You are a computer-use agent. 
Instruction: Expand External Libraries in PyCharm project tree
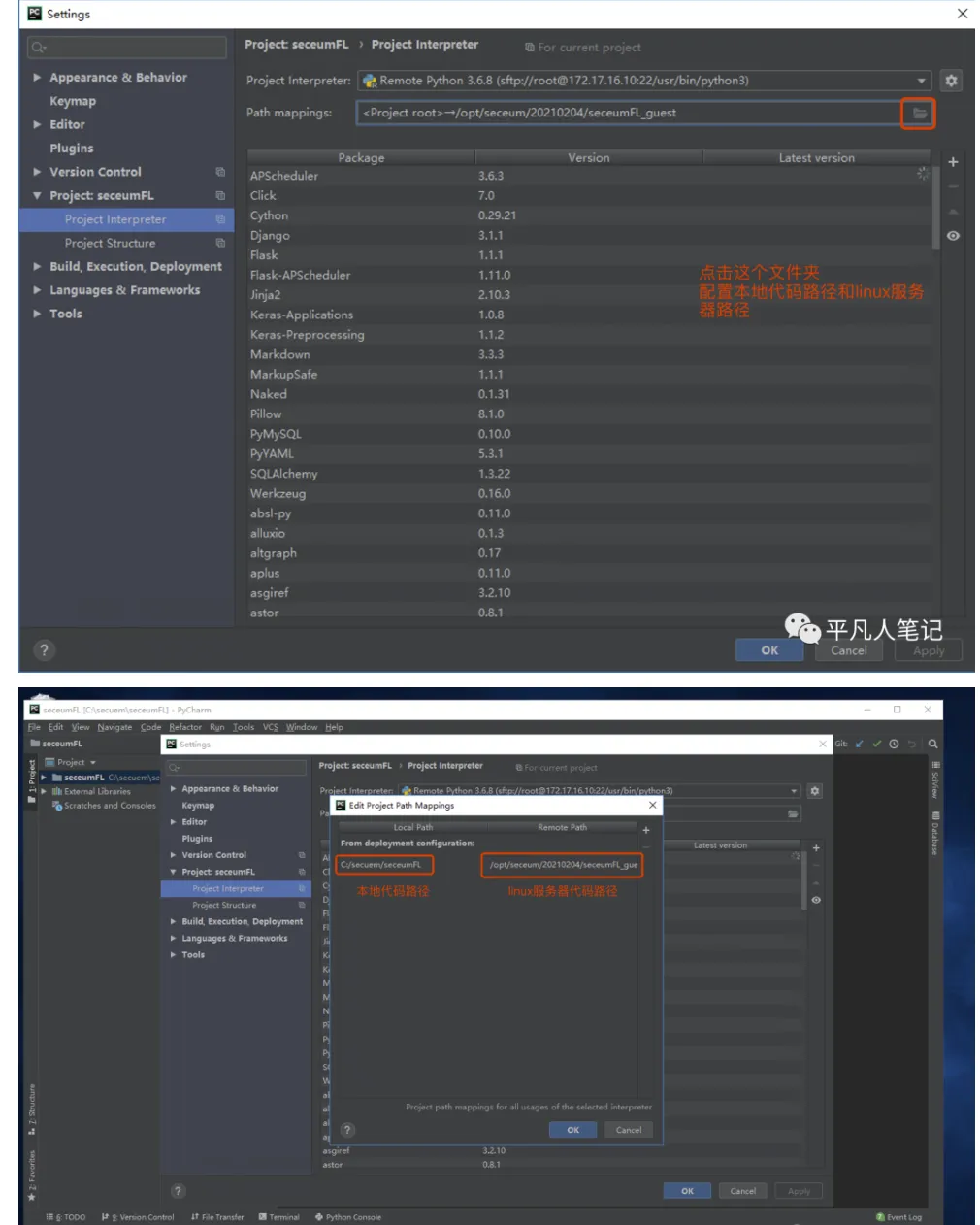(x=44, y=791)
